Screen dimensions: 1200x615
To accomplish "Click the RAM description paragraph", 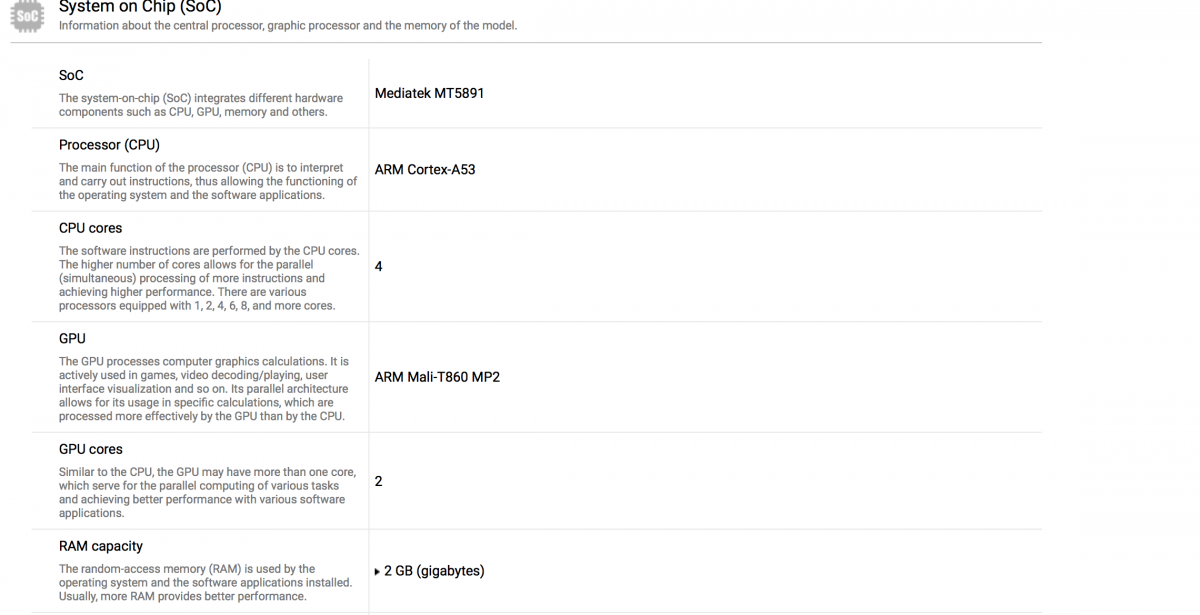I will 205,582.
